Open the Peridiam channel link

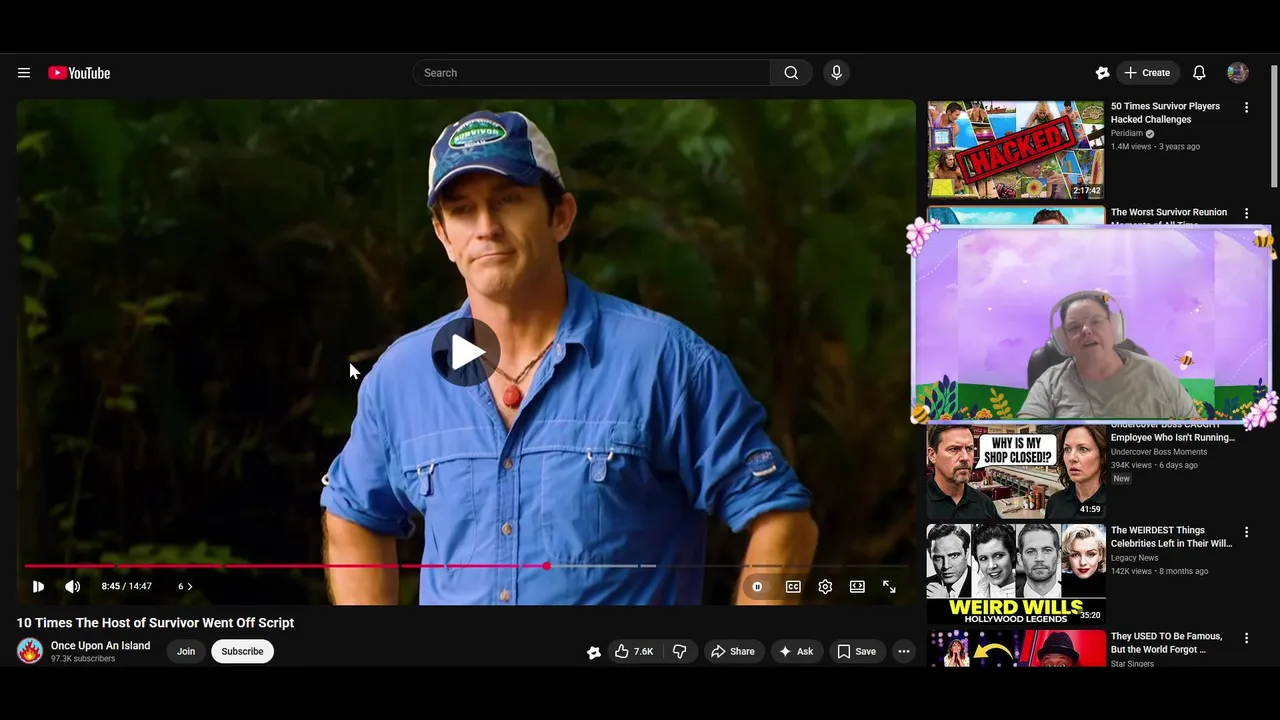pos(1127,133)
